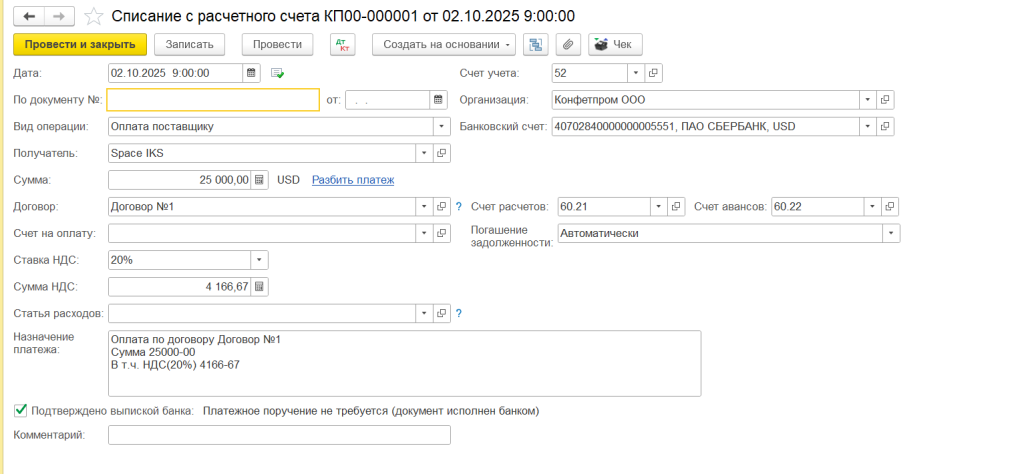Open the Получатель Space IKS record
This screenshot has height=474, width=1024.
point(442,153)
